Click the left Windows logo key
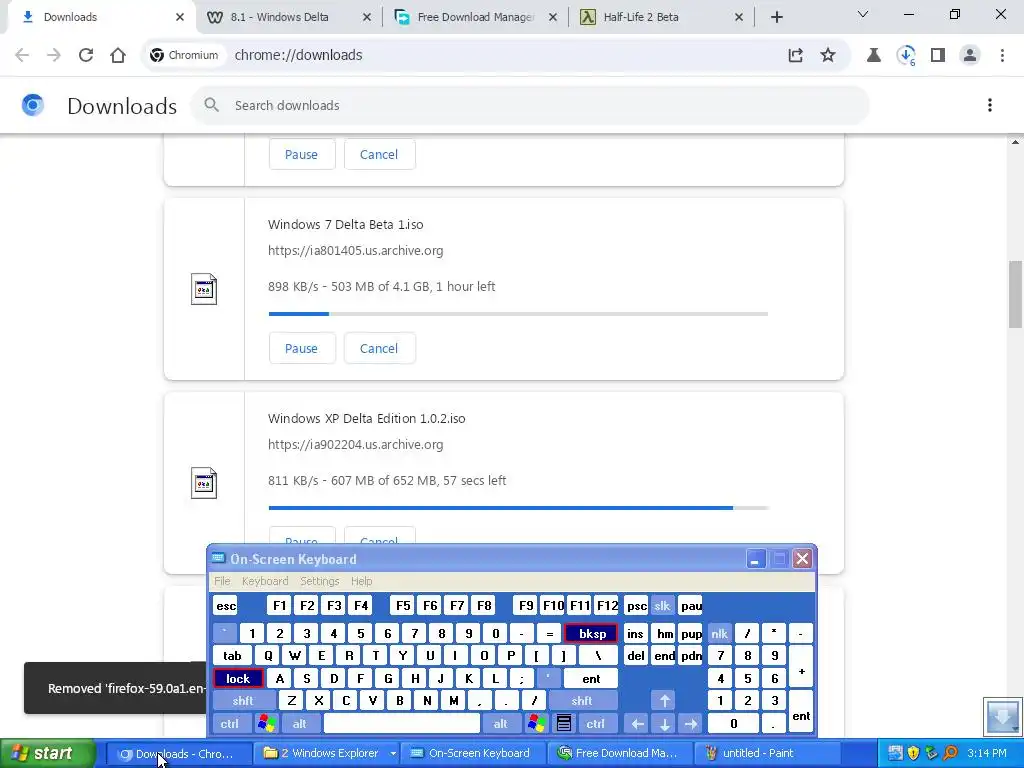Screen dimensions: 1024x768 point(266,724)
